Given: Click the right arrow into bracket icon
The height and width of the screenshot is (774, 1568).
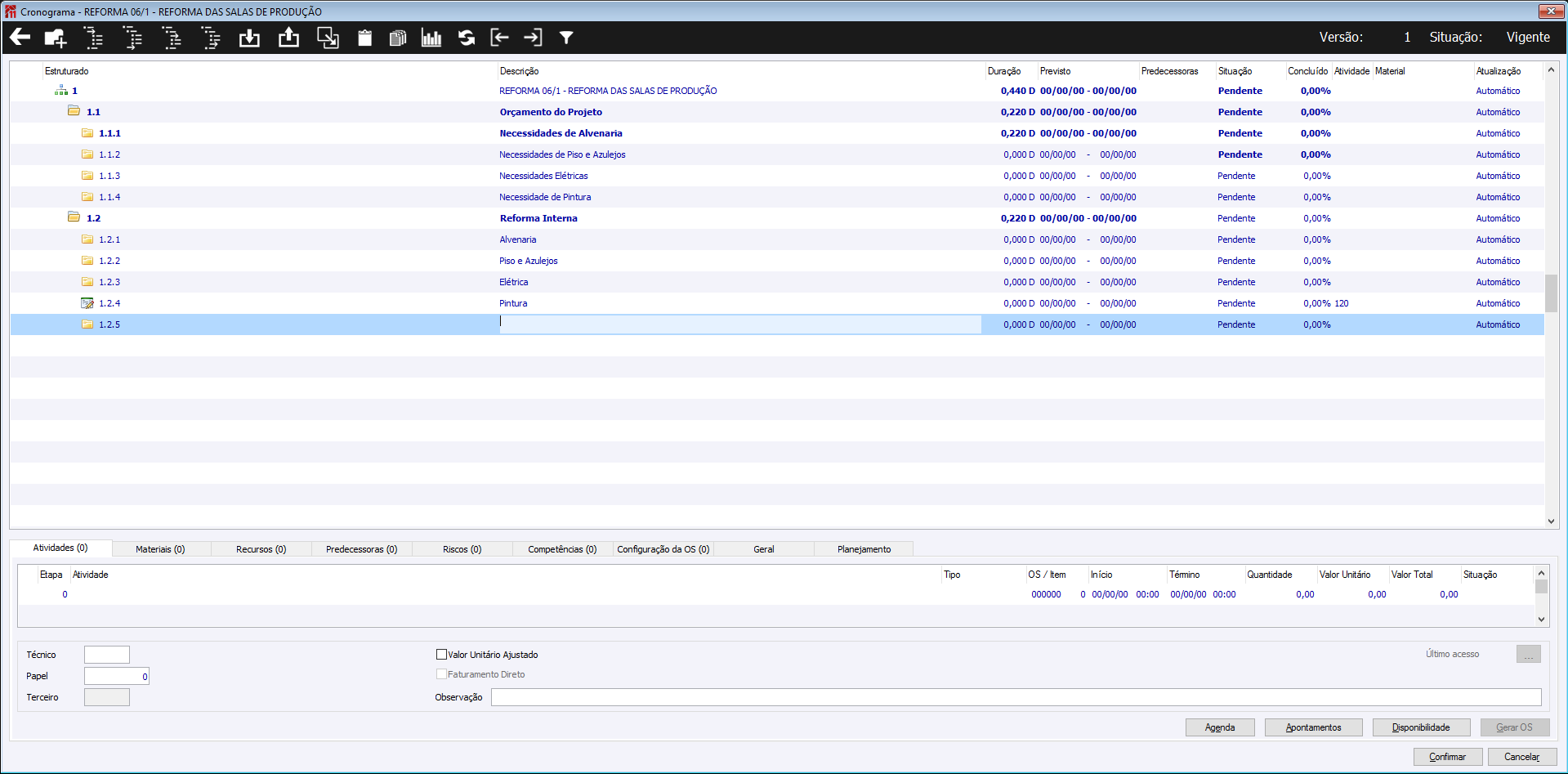Looking at the screenshot, I should tap(533, 37).
